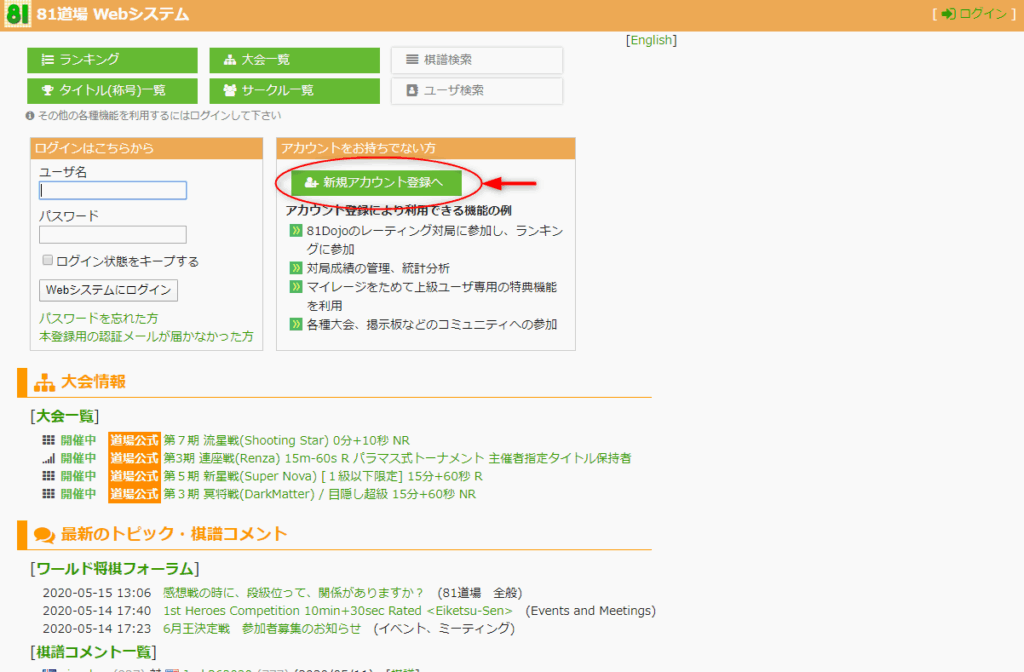
Task: Open 第5期 新星戦(Super Nova) tournament
Action: pyautogui.click(x=323, y=476)
